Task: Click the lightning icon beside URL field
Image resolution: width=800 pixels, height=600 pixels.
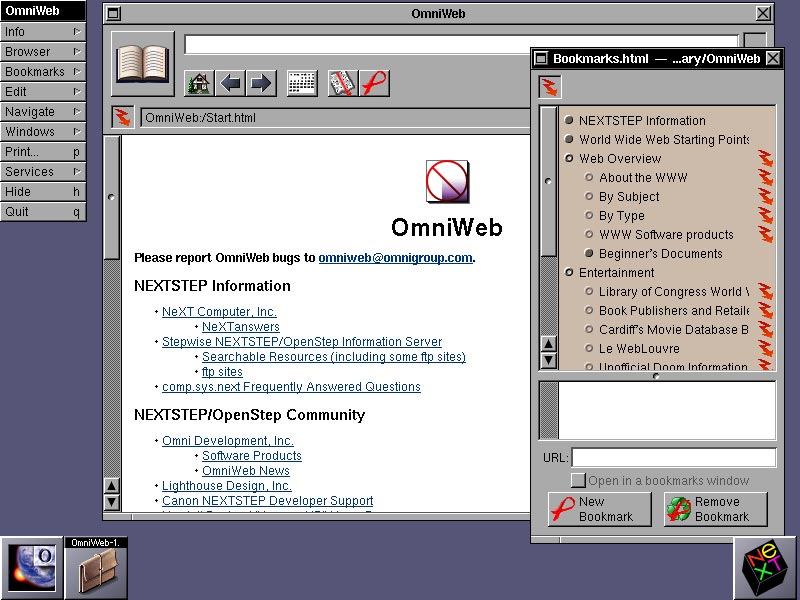Action: pyautogui.click(x=123, y=117)
